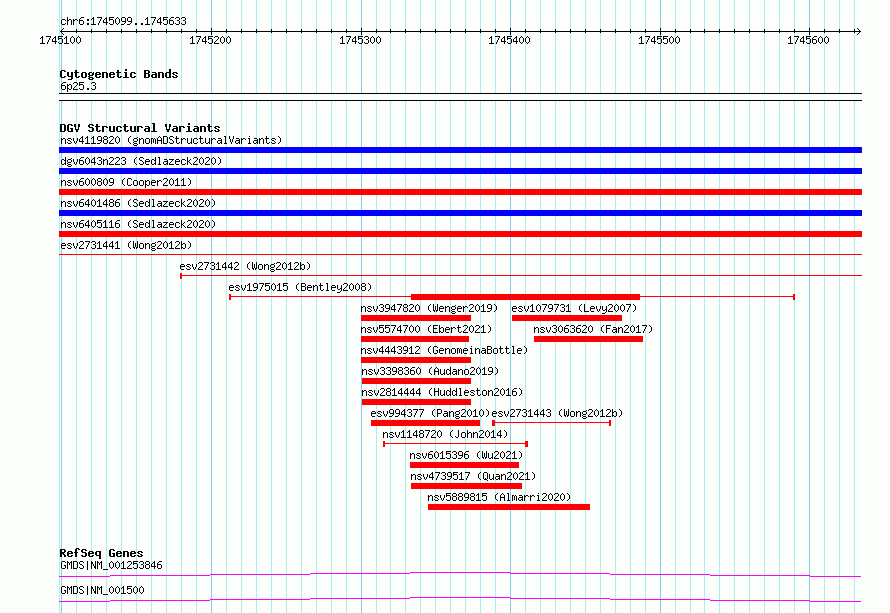This screenshot has width=890, height=613.
Task: Click nsv3947820 Wenger2019 label
Action: (x=429, y=308)
